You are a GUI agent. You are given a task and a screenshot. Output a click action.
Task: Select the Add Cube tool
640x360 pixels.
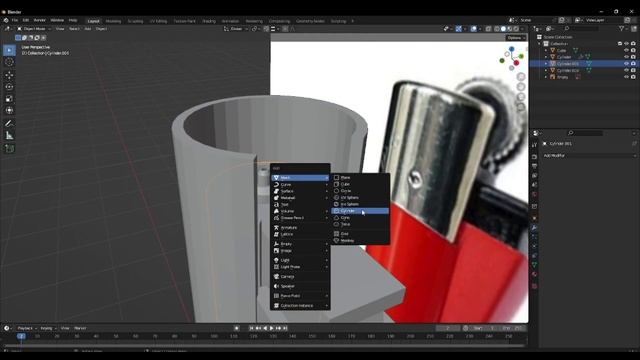coord(9,149)
